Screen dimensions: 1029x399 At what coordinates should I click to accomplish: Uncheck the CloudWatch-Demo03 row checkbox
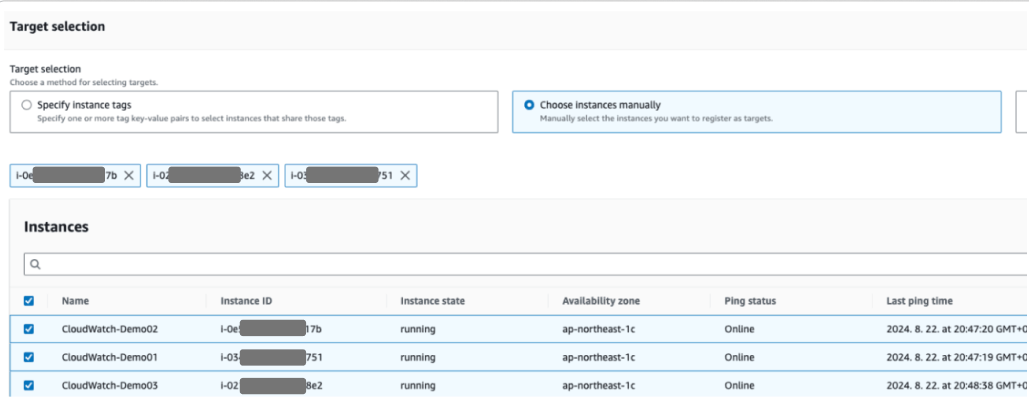(29, 386)
